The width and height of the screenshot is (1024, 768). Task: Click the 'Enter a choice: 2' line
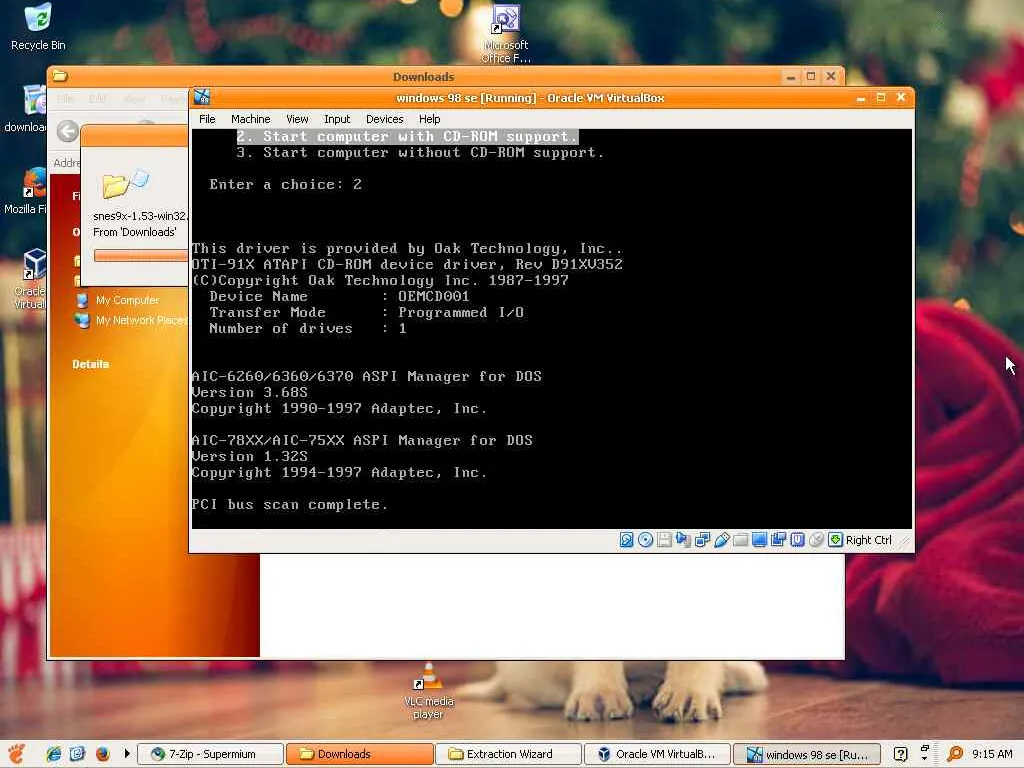pos(285,184)
